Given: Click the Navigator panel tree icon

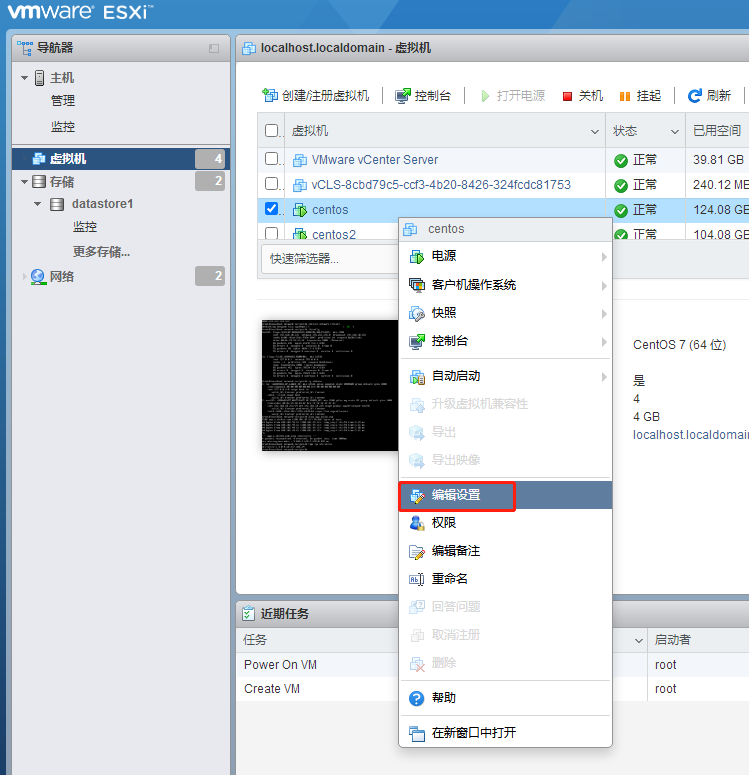Looking at the screenshot, I should tap(25, 48).
